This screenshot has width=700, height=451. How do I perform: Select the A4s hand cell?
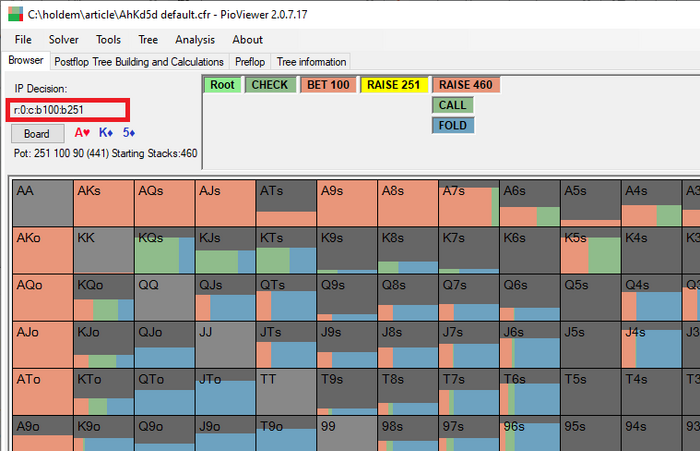coord(651,203)
